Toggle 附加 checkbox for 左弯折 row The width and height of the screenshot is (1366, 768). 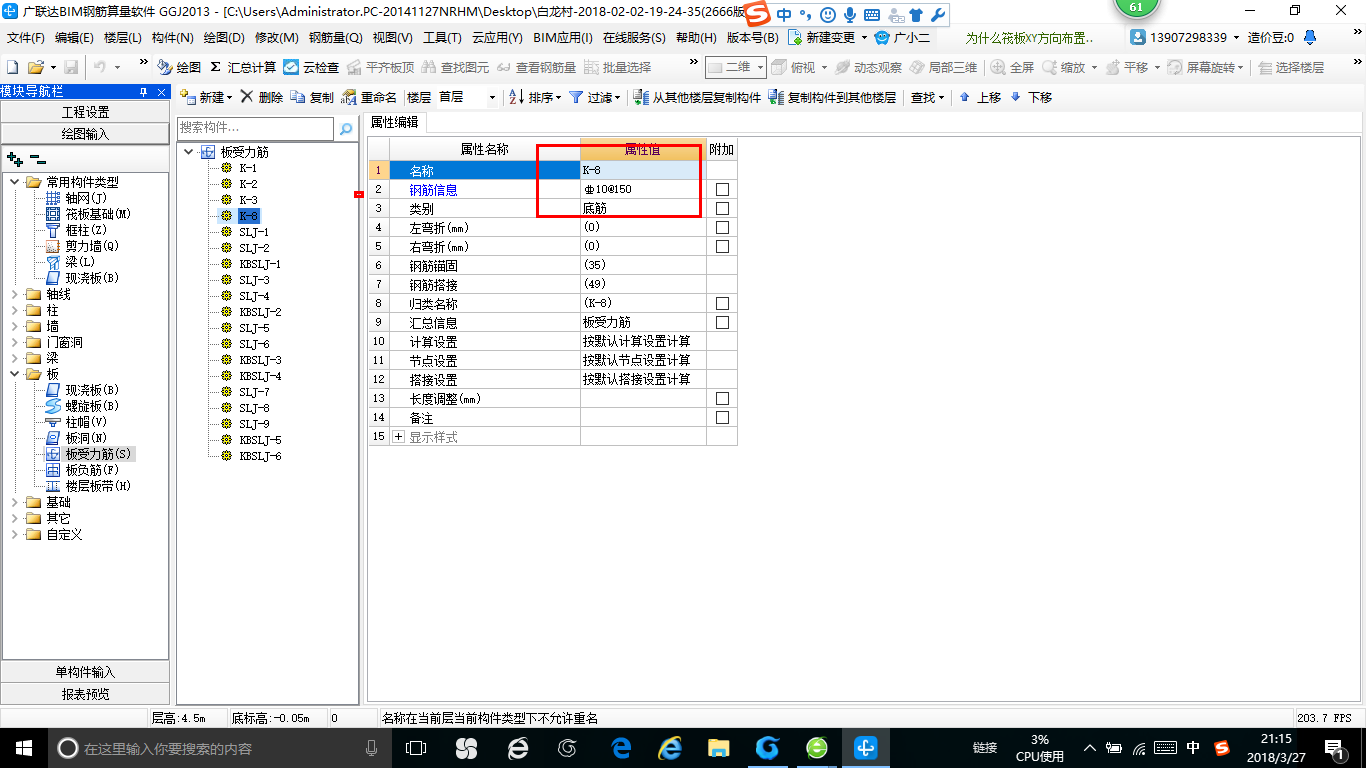point(722,227)
